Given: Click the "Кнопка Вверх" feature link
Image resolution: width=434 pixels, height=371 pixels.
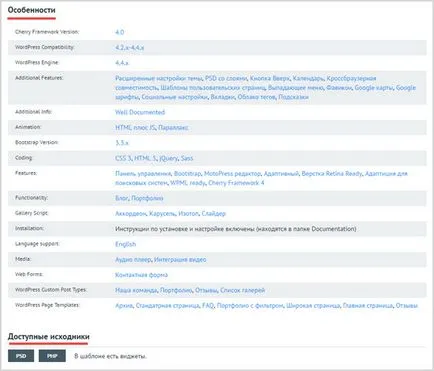Looking at the screenshot, I should point(270,78).
